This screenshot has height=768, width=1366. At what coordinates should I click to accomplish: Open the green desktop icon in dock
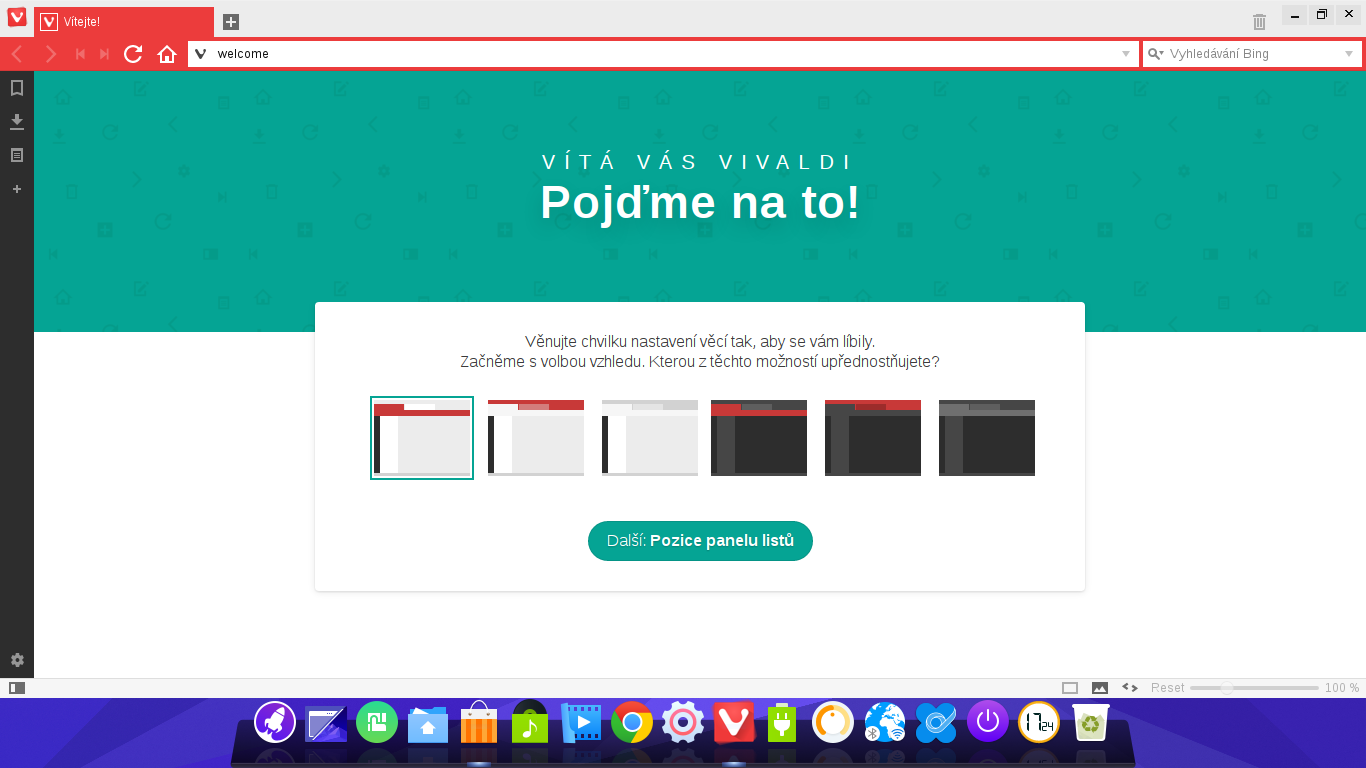coord(377,722)
